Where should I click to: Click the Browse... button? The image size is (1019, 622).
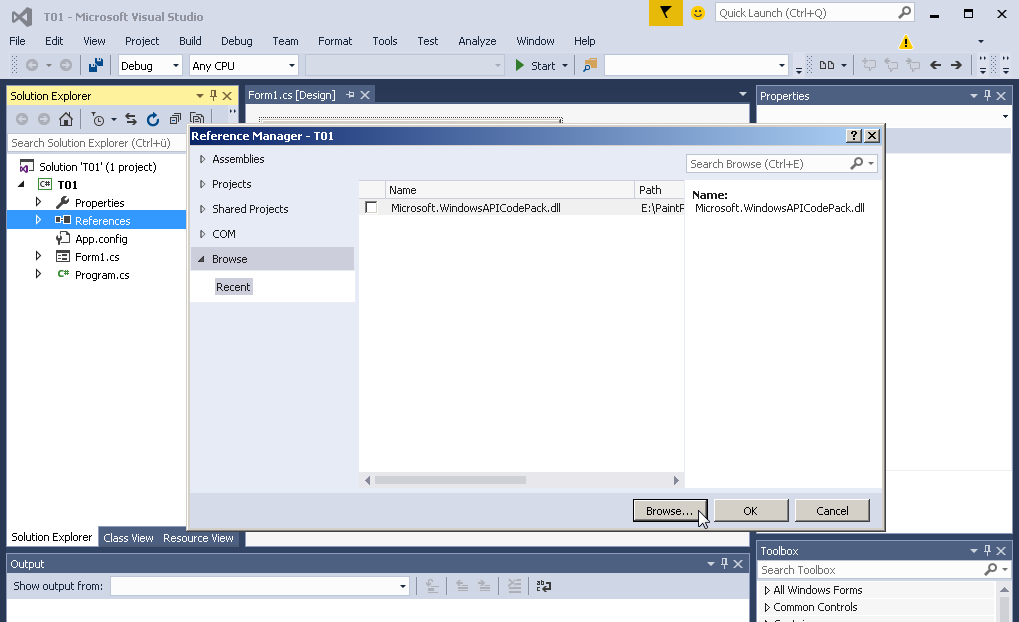669,511
